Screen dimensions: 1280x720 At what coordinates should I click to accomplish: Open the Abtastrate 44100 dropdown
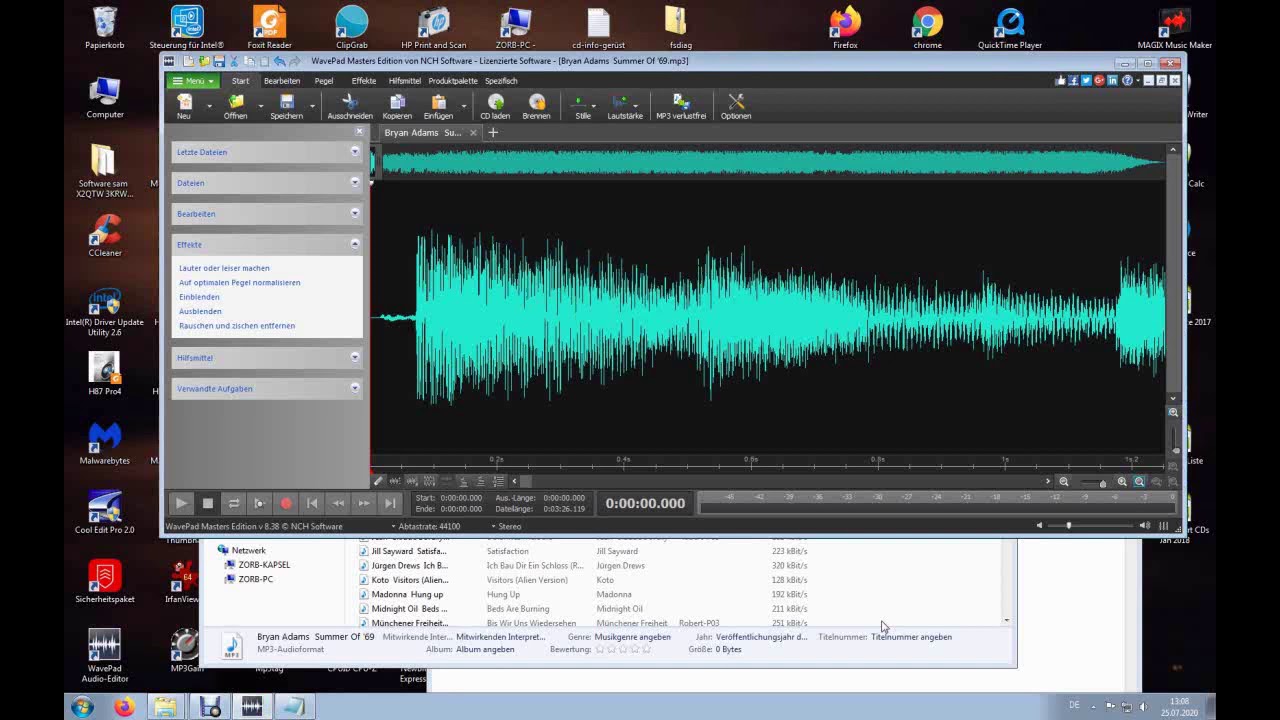(426, 526)
